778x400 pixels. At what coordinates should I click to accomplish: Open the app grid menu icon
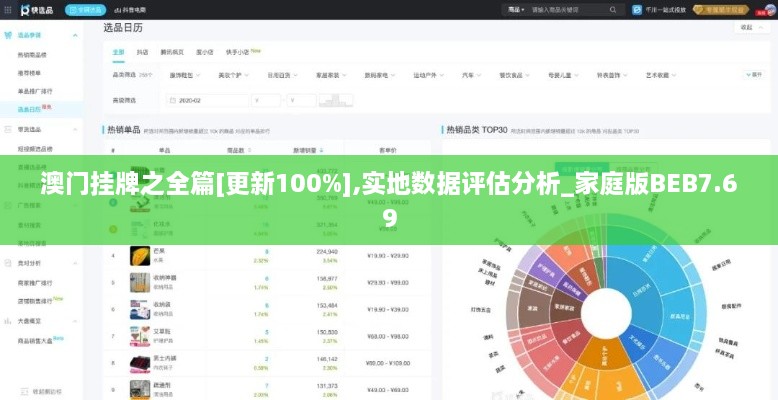click(7, 9)
